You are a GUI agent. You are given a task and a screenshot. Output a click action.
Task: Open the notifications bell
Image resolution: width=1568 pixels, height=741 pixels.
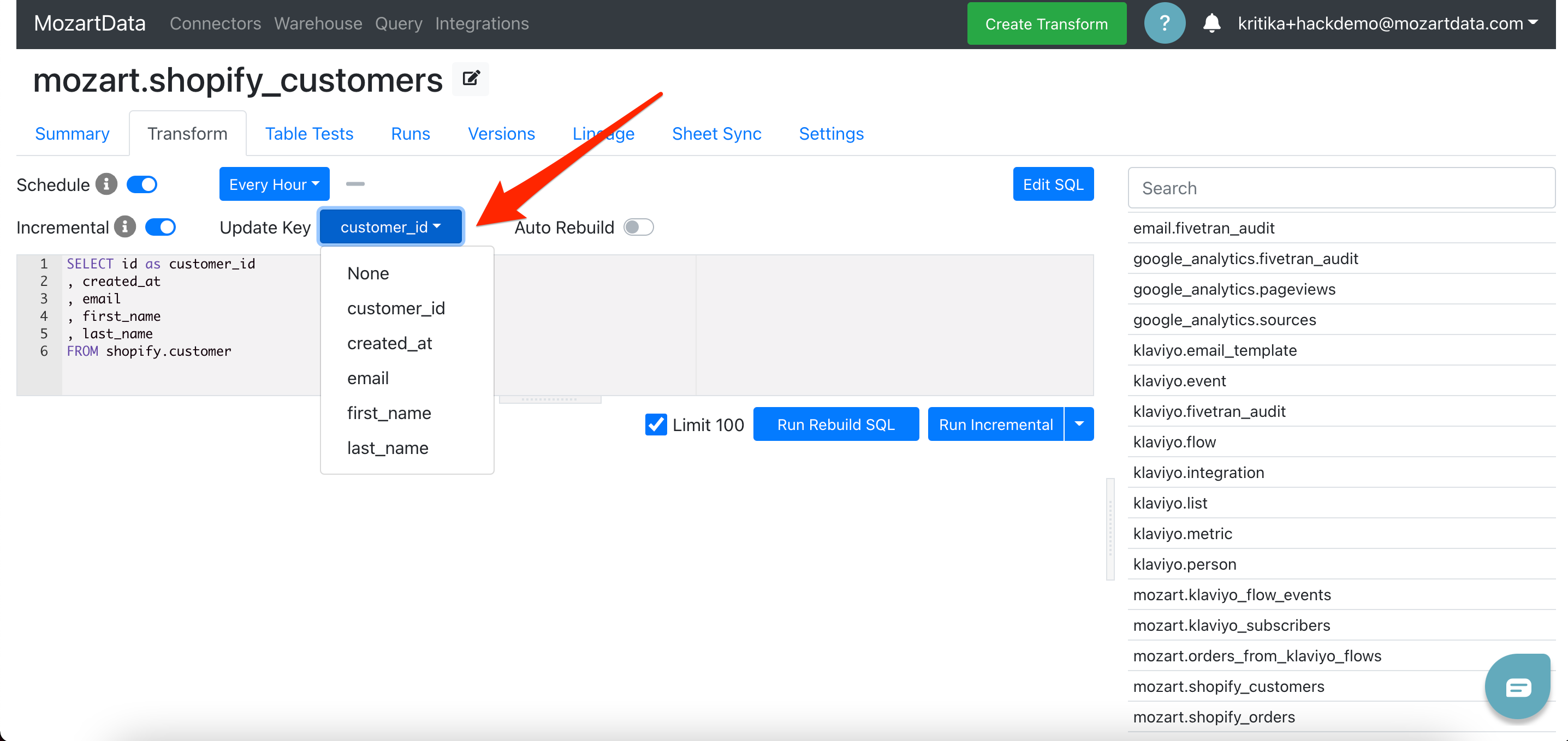pyautogui.click(x=1211, y=23)
